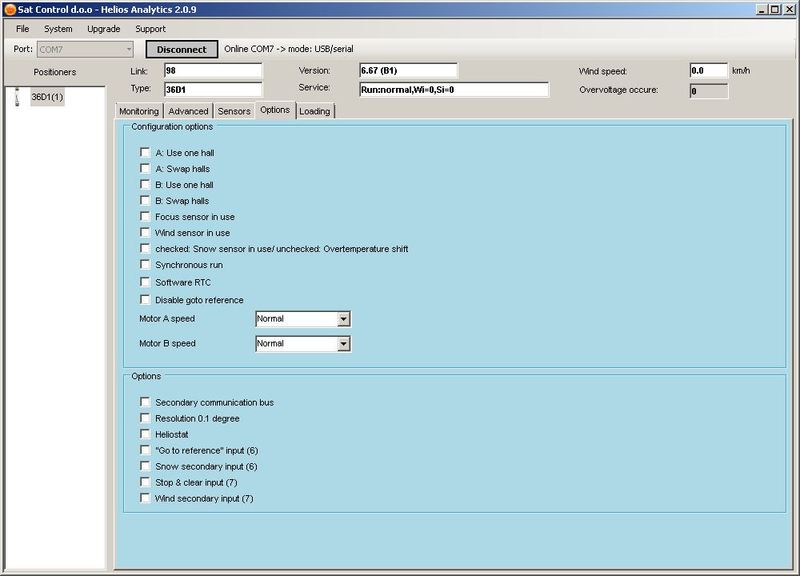Viewport: 800px width, 576px height.
Task: Enable Software RTC checkbox
Action: tap(145, 282)
